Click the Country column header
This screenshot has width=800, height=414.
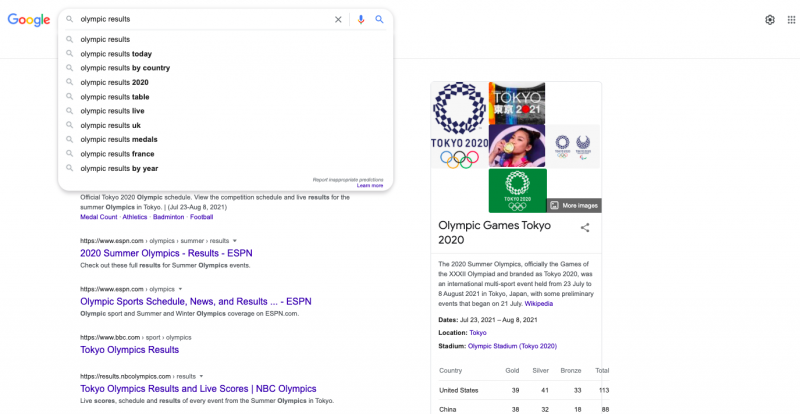coord(451,371)
